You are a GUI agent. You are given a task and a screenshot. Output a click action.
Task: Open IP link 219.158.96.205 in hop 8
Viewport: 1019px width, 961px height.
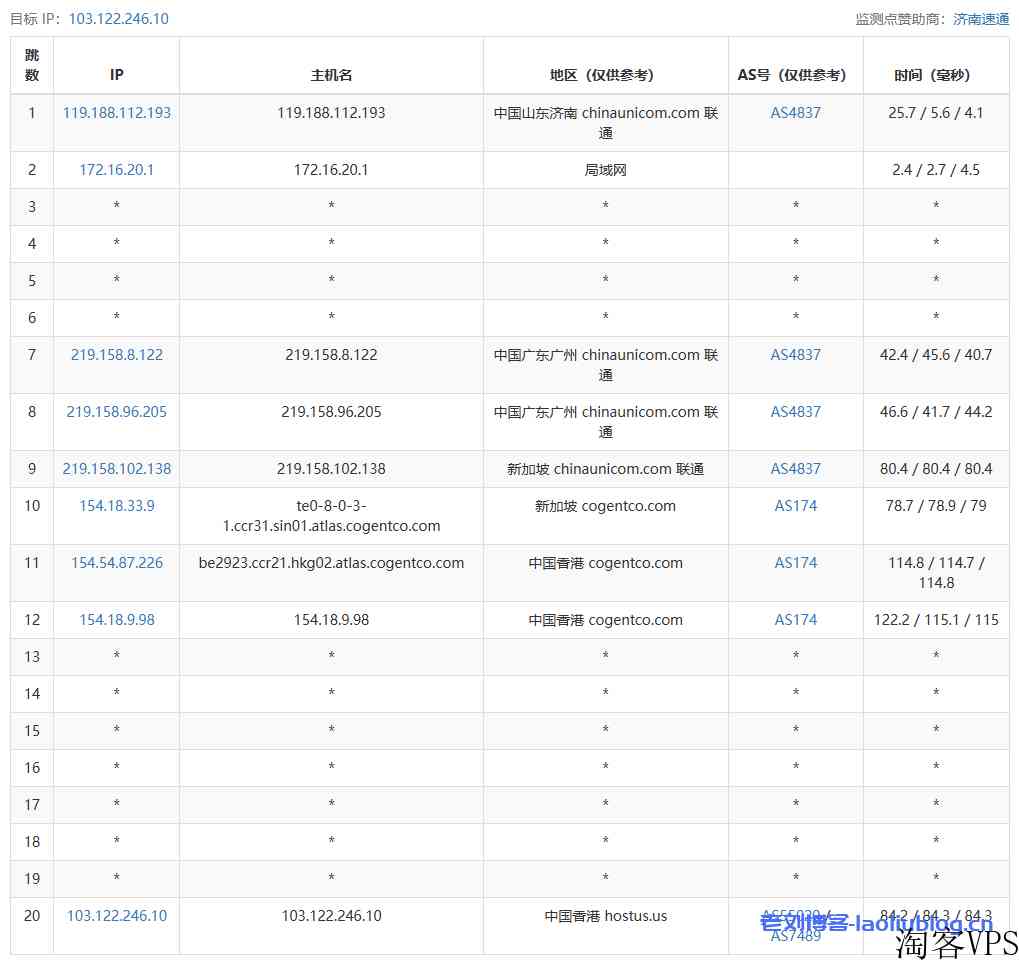(117, 412)
